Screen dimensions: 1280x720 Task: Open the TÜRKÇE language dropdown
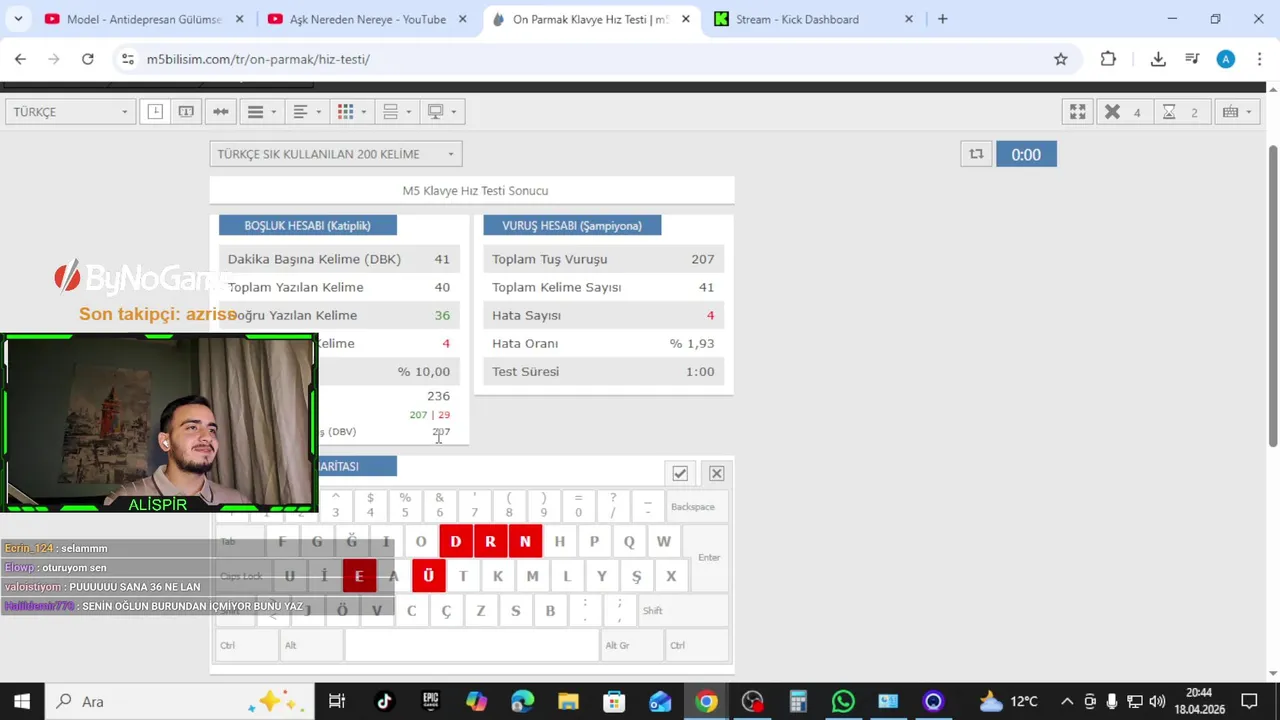tap(70, 112)
